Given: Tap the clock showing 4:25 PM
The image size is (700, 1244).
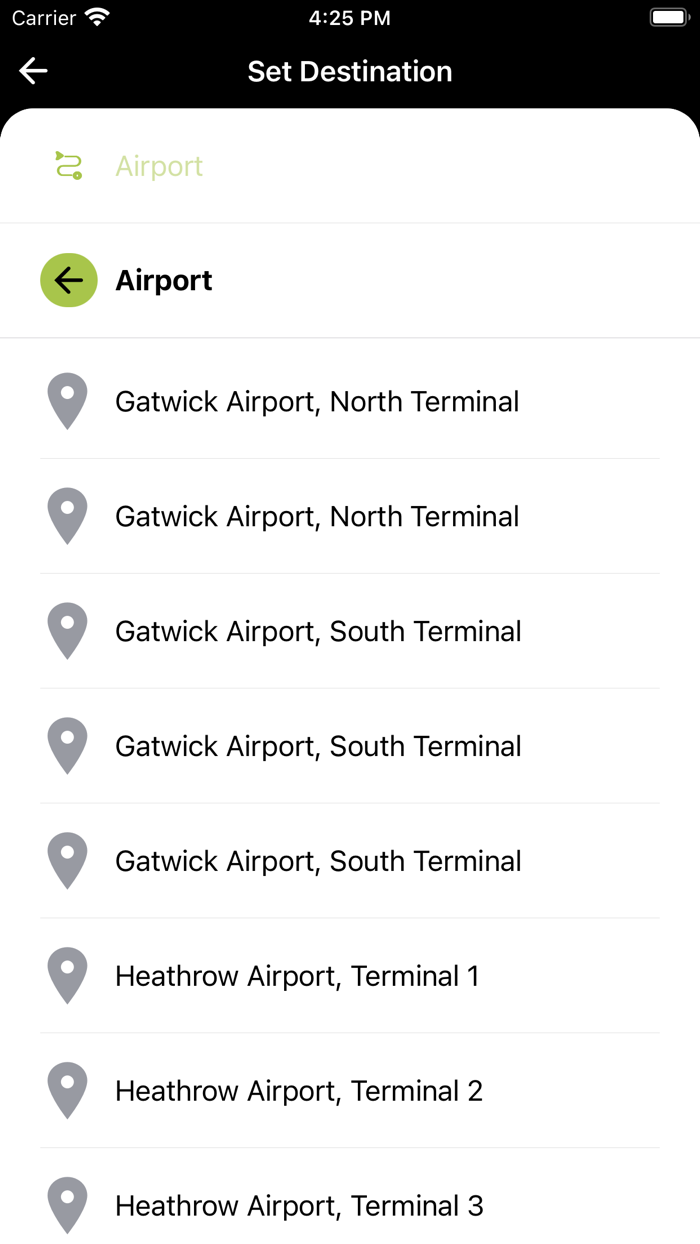Looking at the screenshot, I should 350,16.
